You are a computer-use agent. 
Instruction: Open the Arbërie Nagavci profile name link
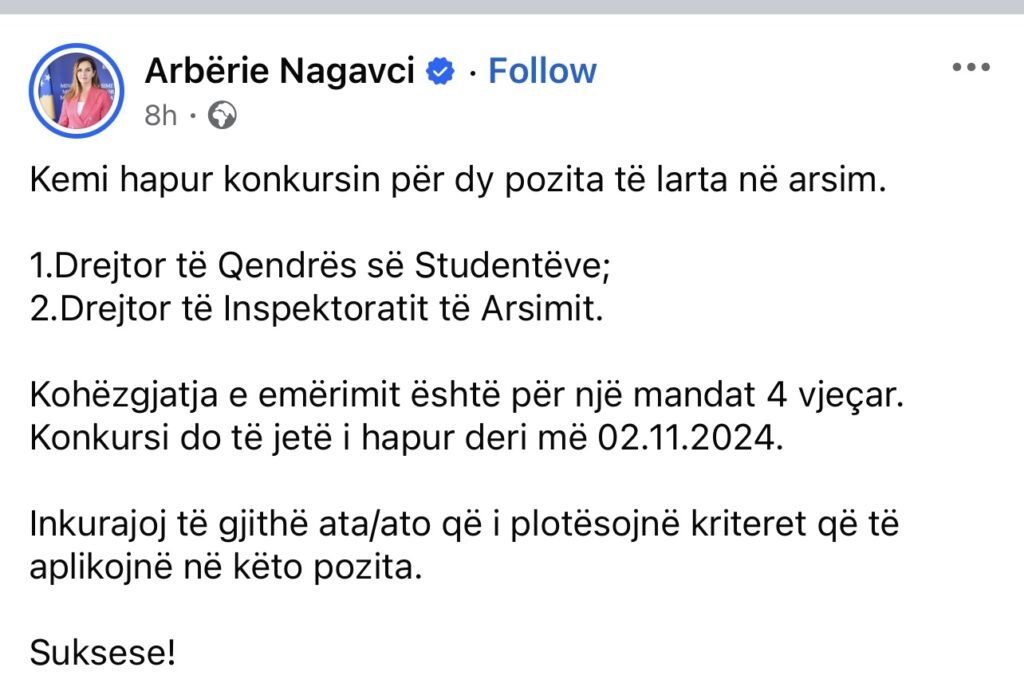coord(279,71)
